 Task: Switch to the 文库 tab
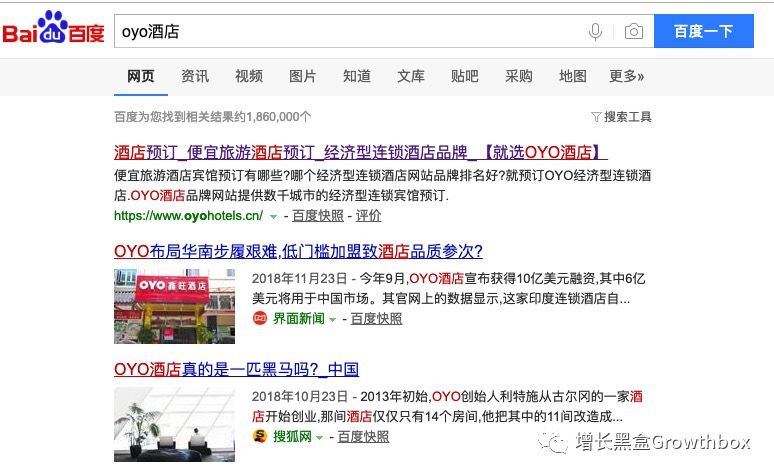[411, 76]
